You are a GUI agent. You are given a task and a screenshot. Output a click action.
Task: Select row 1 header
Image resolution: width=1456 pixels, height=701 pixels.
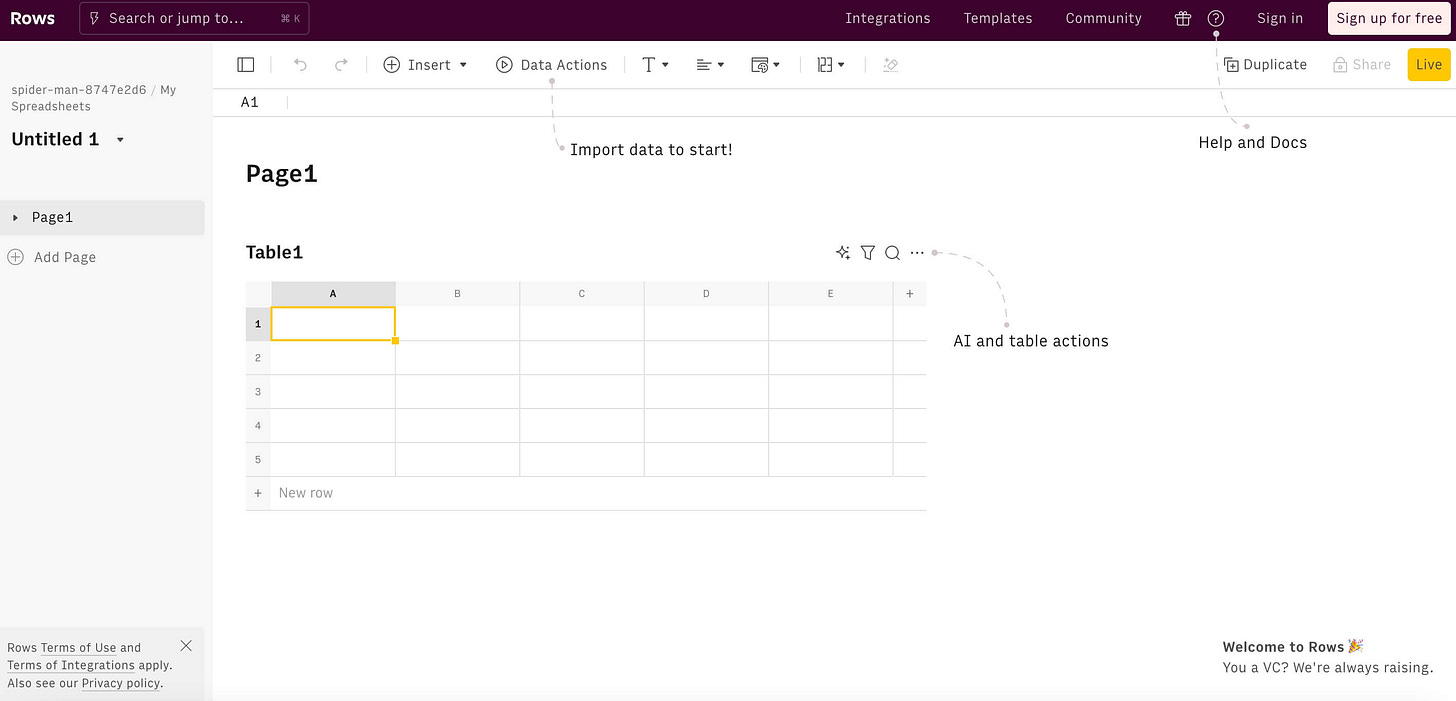coord(258,324)
